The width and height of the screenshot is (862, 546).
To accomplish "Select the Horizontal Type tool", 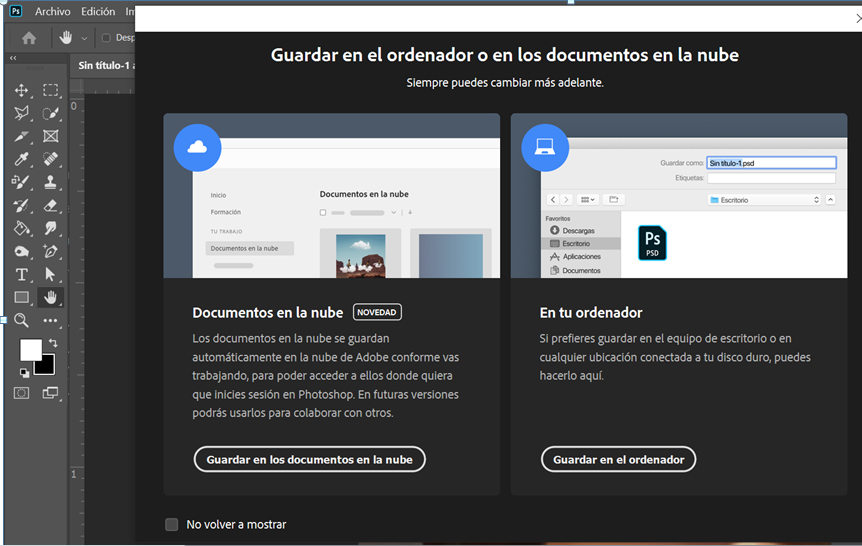I will 21,274.
